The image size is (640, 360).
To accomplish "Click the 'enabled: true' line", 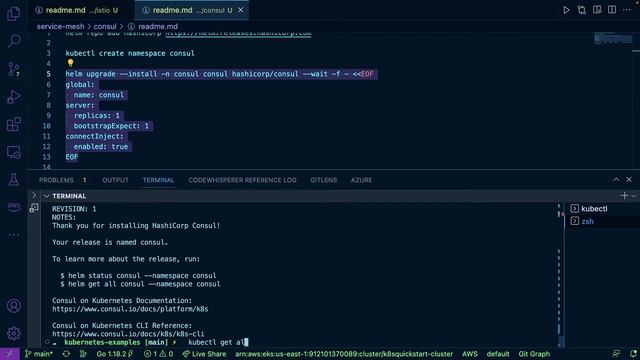I will pyautogui.click(x=101, y=147).
